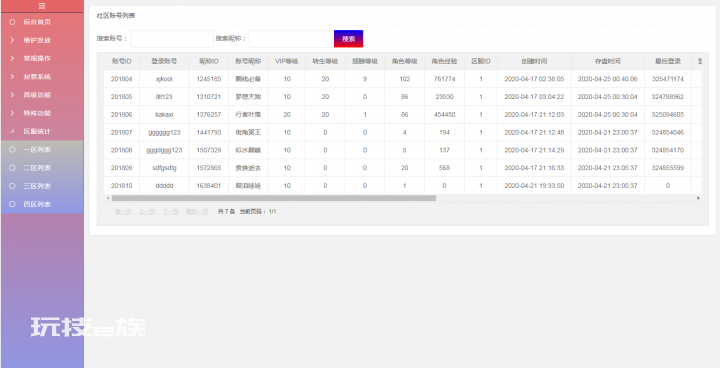Viewport: 720px width, 368px height.
Task: Click nickname ID 1310721
Action: 209,97
